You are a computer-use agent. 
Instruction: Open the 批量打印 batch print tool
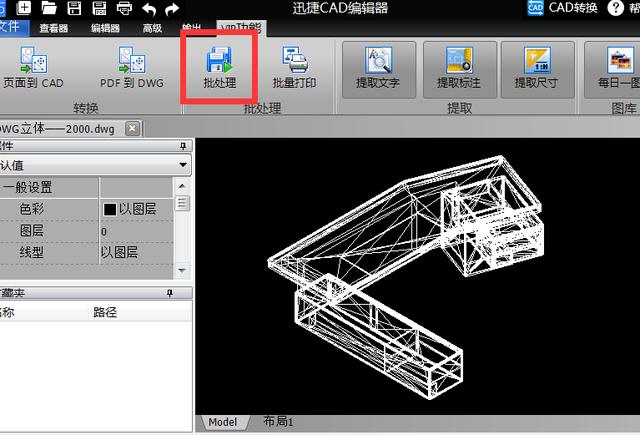click(x=294, y=68)
